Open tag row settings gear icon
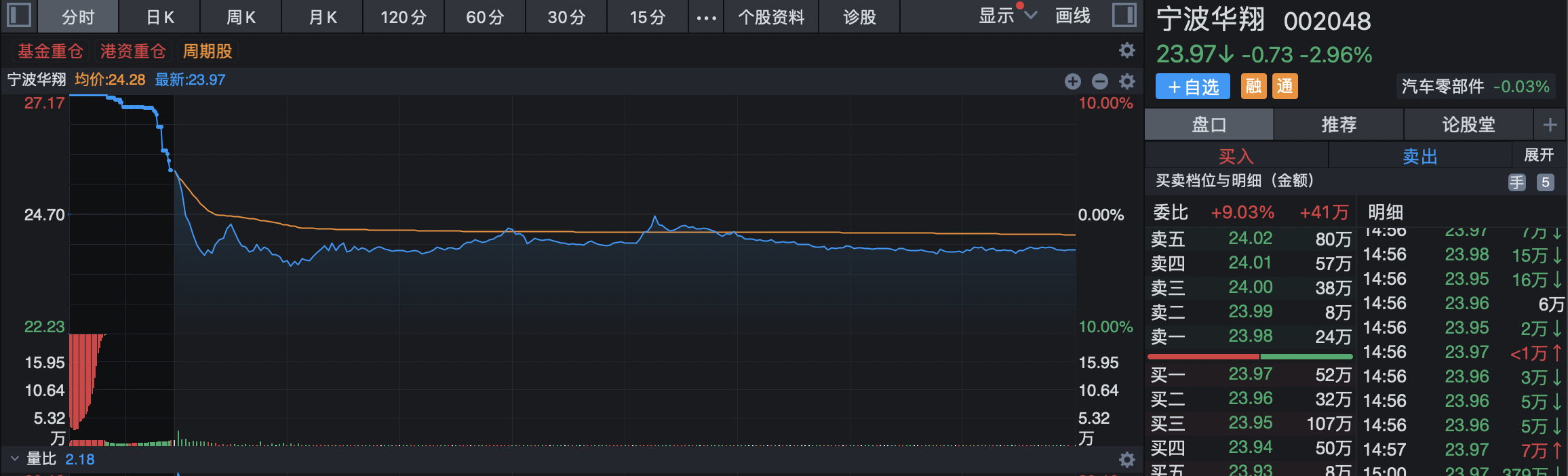This screenshot has width=1568, height=476. tap(1126, 50)
